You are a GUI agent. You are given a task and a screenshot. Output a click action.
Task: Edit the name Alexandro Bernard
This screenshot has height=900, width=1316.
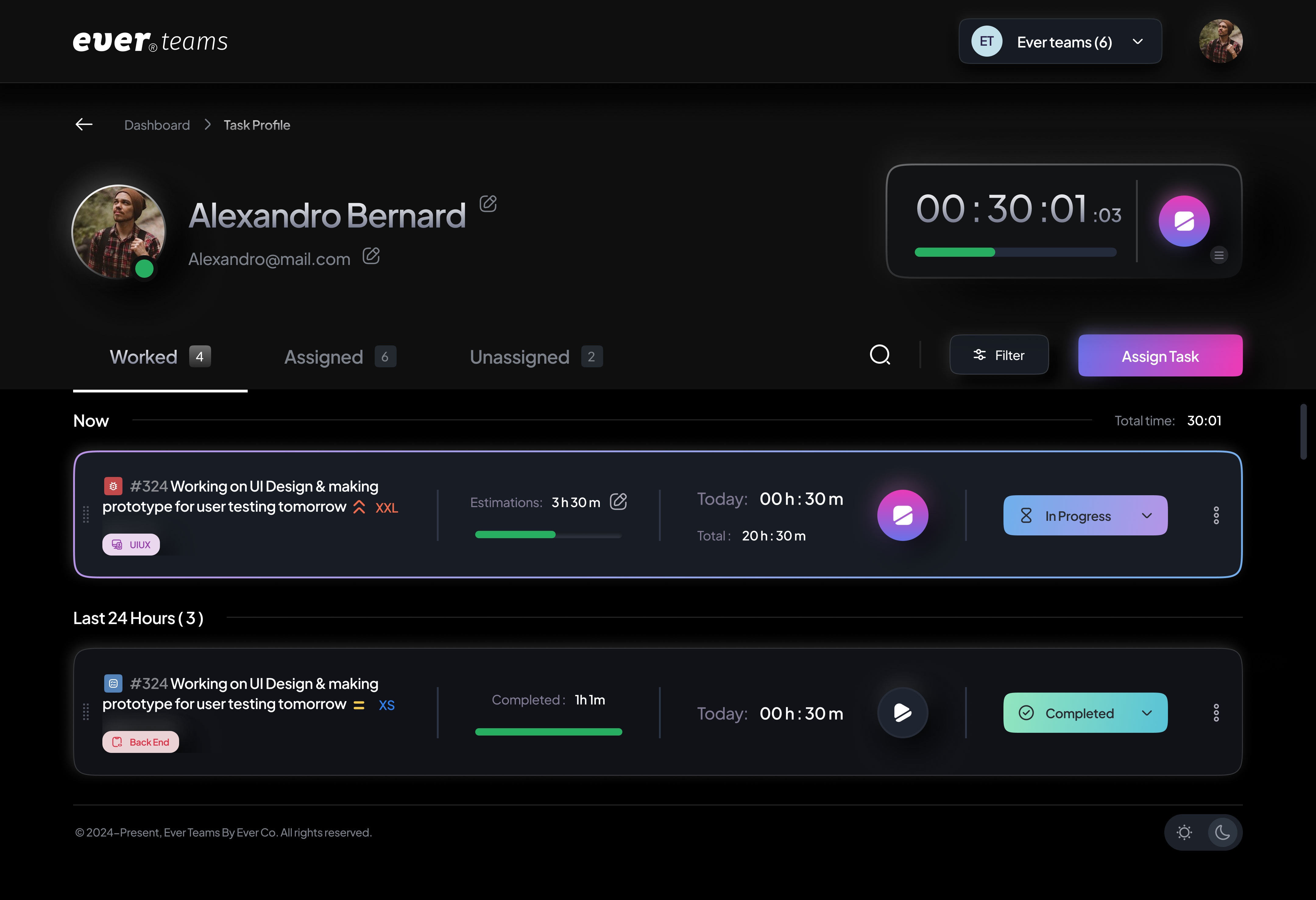pos(487,204)
